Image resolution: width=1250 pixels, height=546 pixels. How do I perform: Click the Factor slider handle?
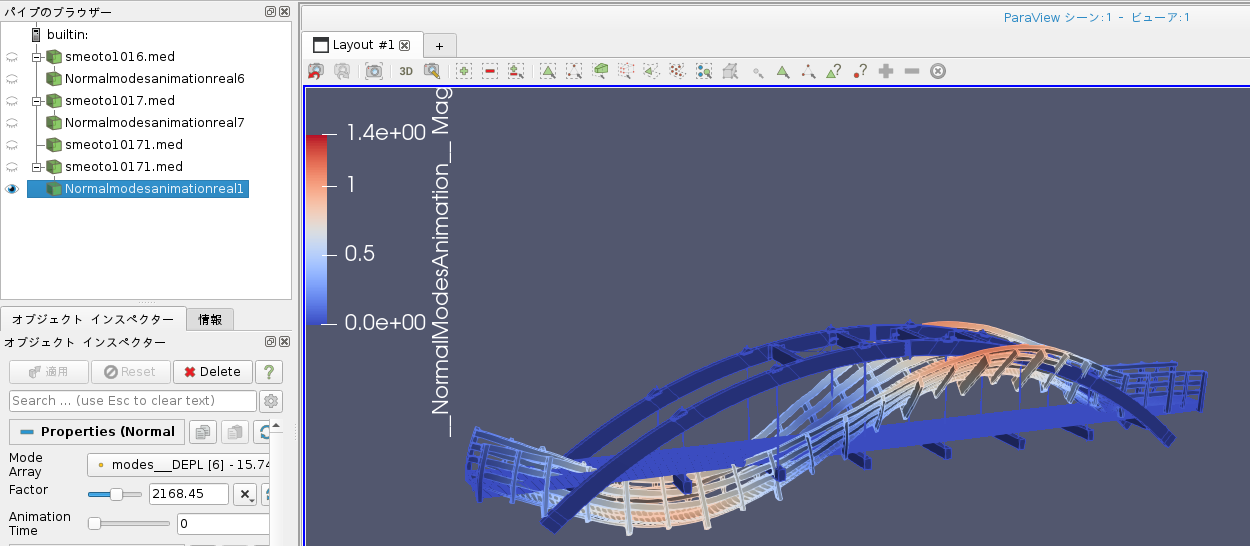click(x=116, y=494)
